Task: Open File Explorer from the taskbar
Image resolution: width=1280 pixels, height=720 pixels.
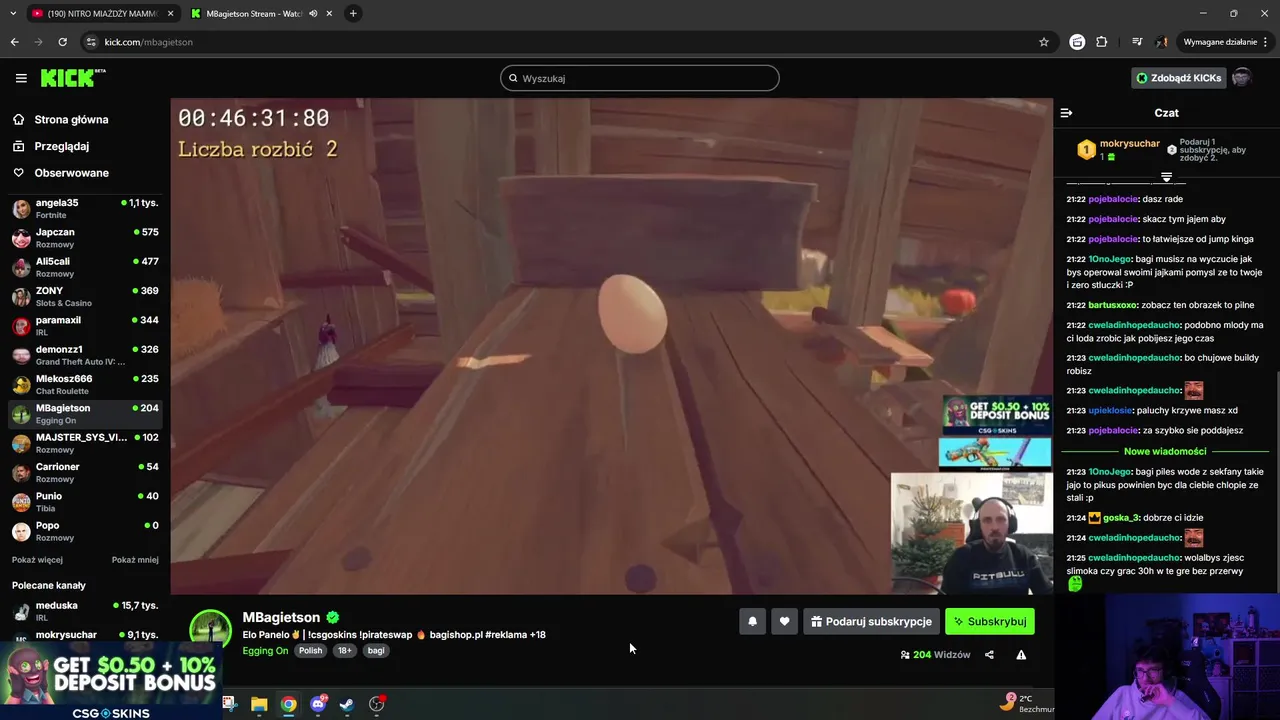Action: click(x=259, y=704)
